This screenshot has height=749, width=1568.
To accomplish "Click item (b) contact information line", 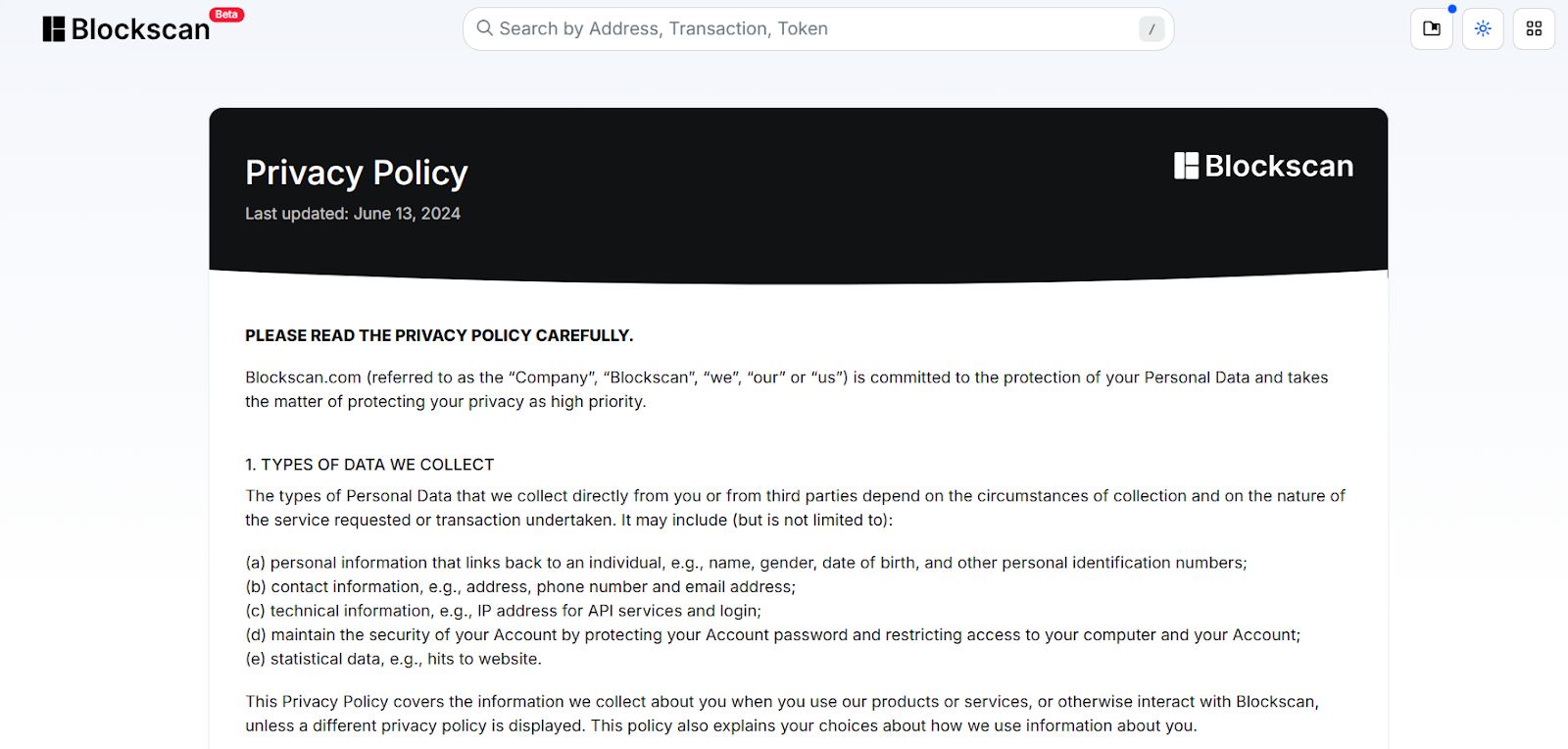I will tap(519, 586).
